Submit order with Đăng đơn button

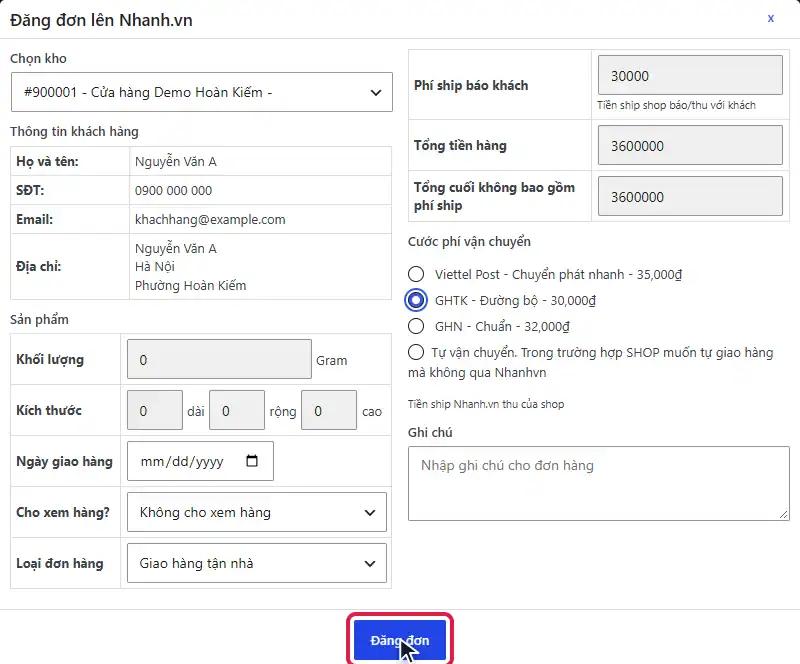click(x=400, y=641)
